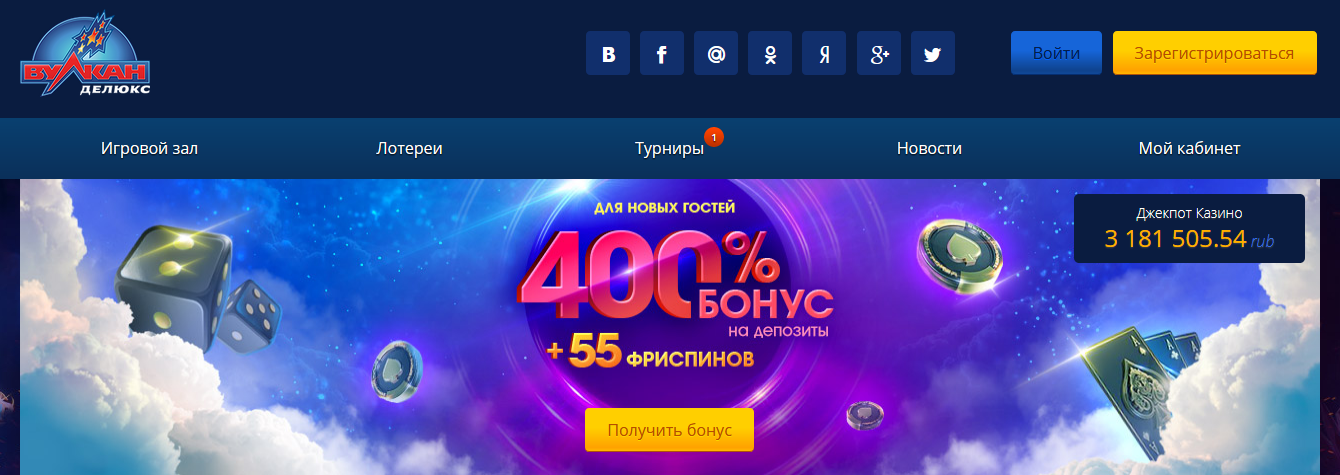
Task: Click the Вулкан Делюкс logo
Action: 85,59
